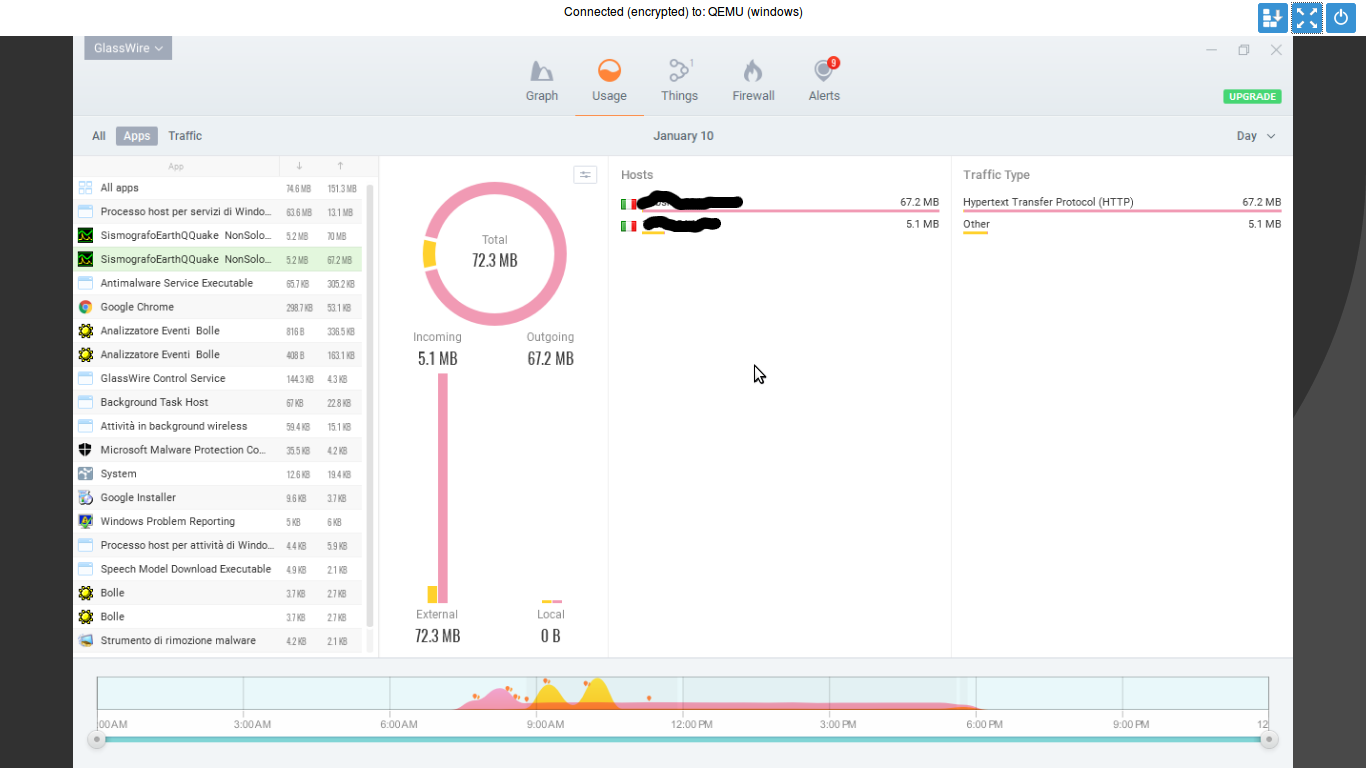Click the noVNC extra keys icon
The height and width of the screenshot is (768, 1366).
(x=1273, y=18)
